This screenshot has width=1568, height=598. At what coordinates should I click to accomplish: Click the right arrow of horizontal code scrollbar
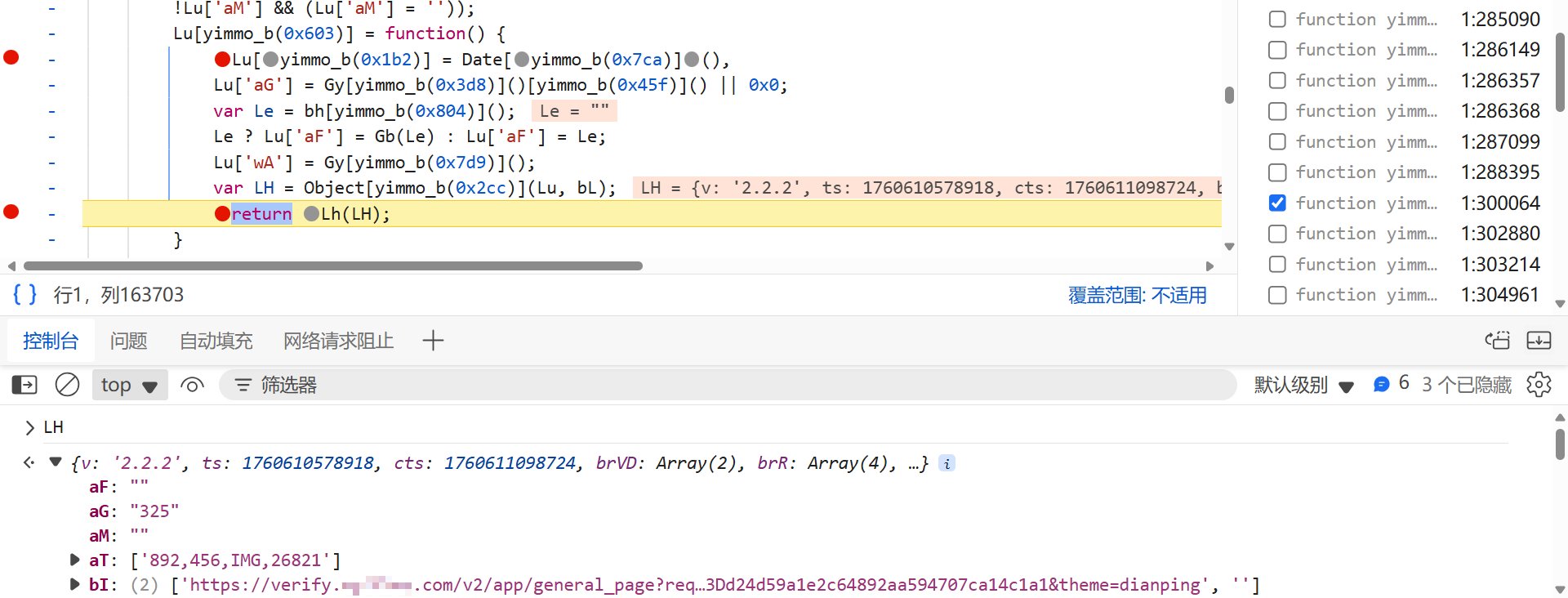point(1210,266)
